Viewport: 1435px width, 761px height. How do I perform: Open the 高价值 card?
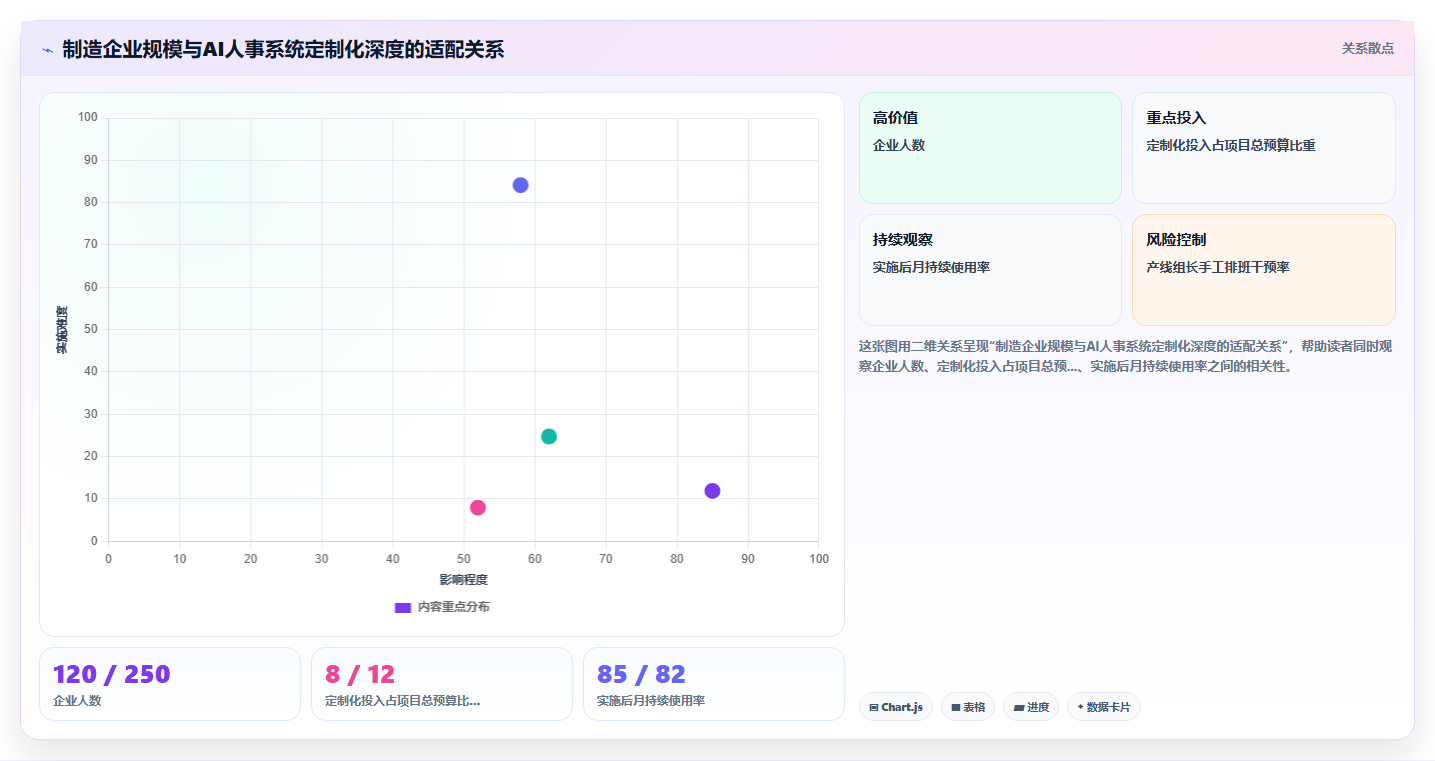click(990, 148)
